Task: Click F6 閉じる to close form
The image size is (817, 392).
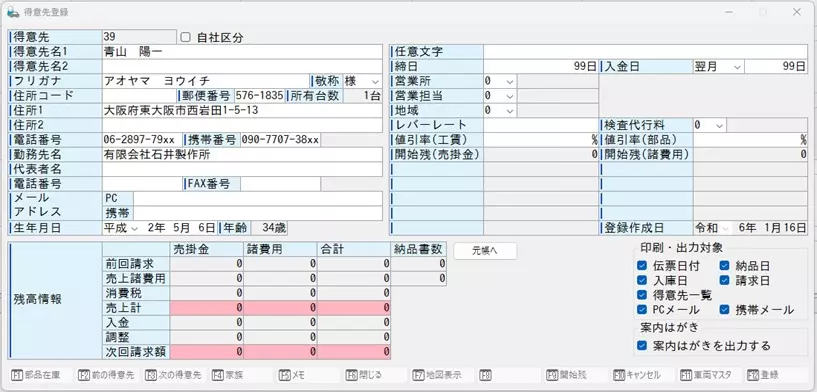Action: click(376, 375)
